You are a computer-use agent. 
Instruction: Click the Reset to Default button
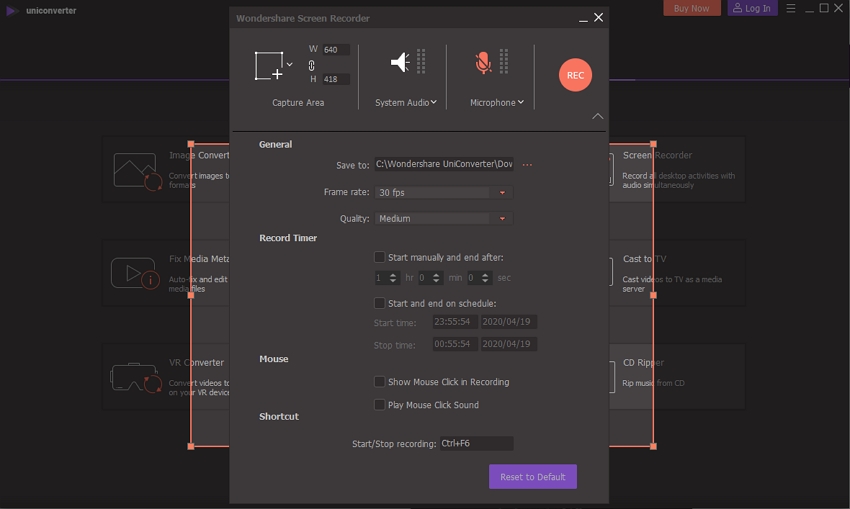tap(532, 477)
